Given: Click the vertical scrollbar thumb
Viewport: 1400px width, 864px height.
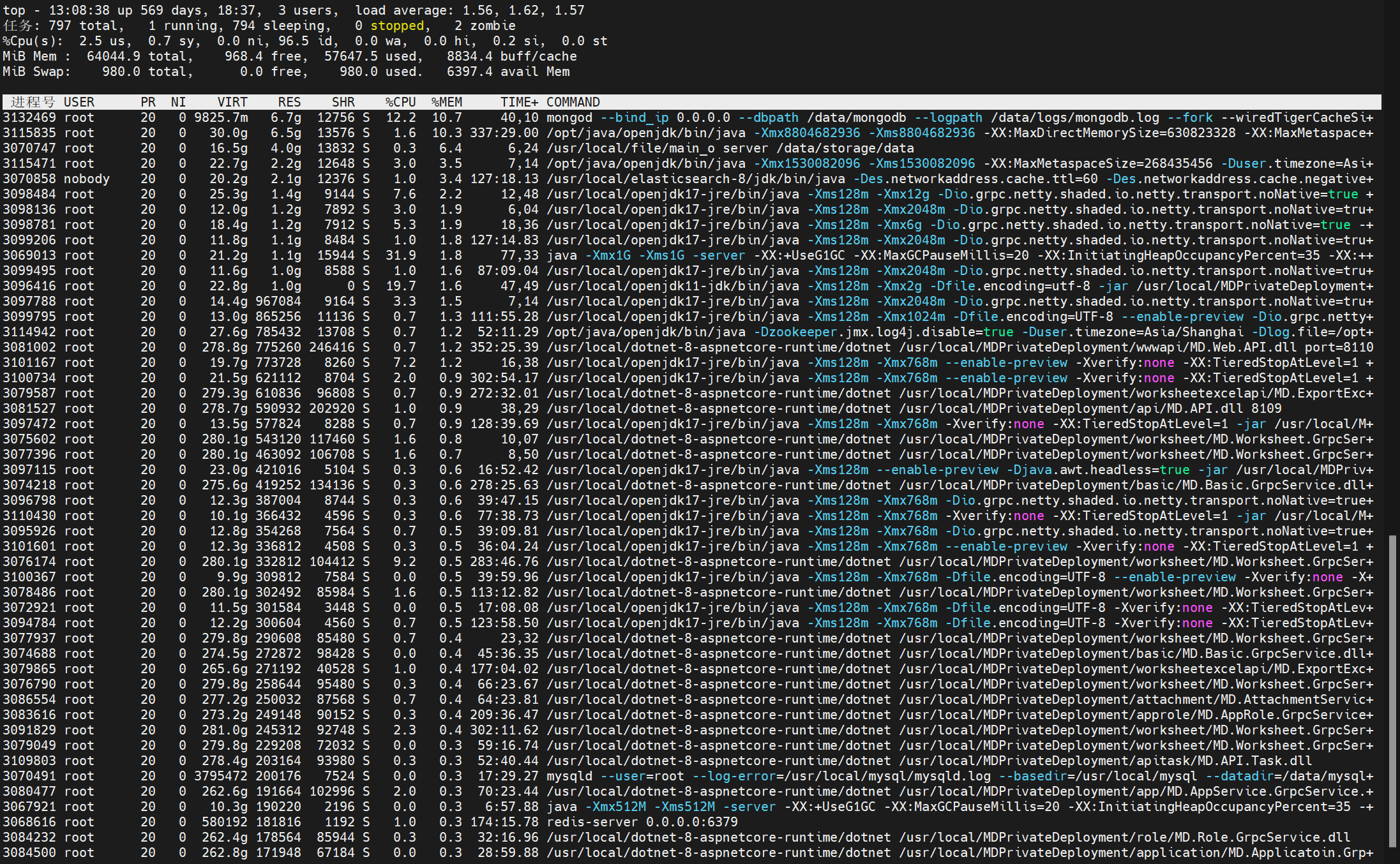Looking at the screenshot, I should click(1392, 690).
